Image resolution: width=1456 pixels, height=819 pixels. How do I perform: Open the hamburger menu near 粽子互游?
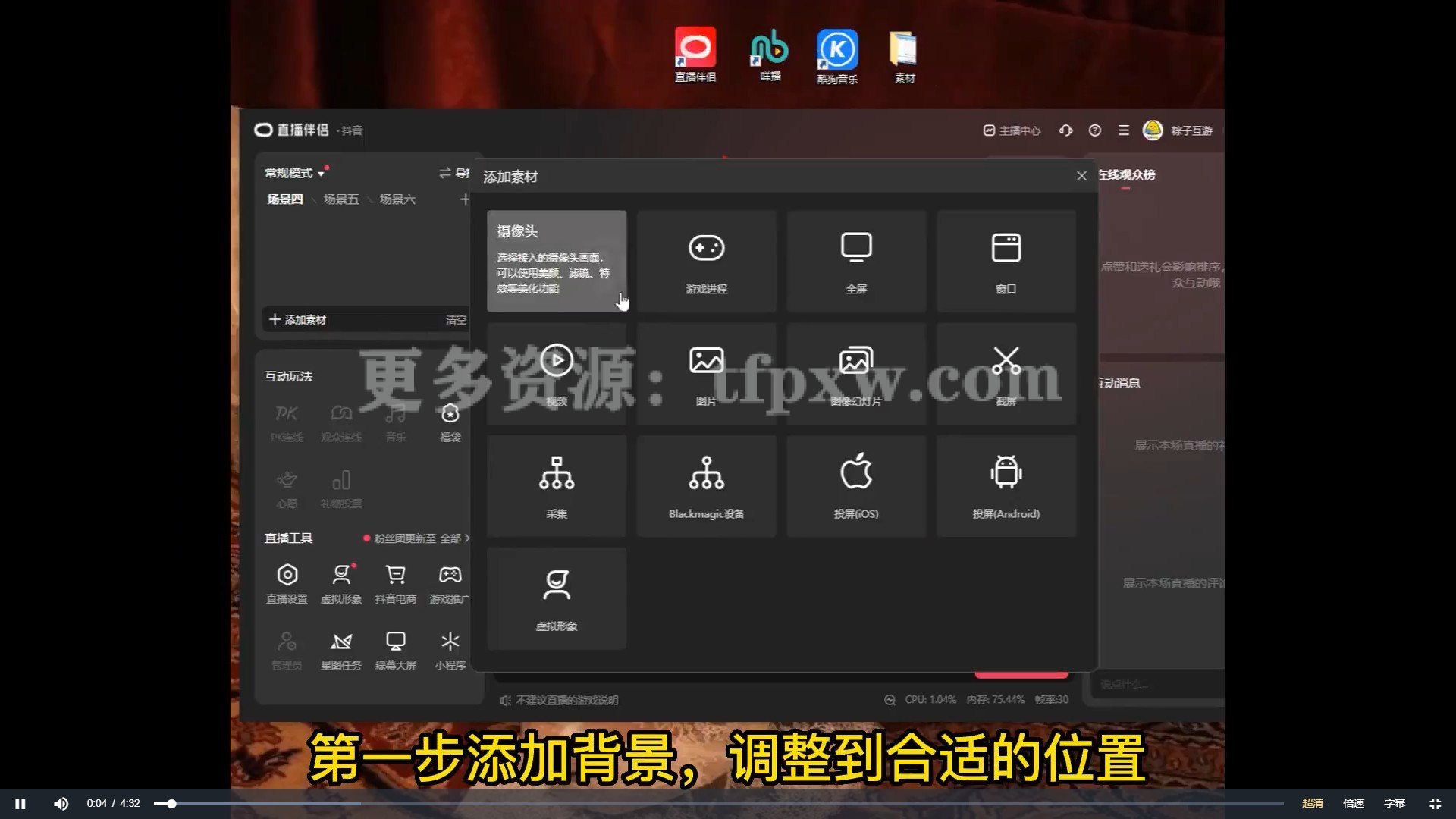[1124, 130]
